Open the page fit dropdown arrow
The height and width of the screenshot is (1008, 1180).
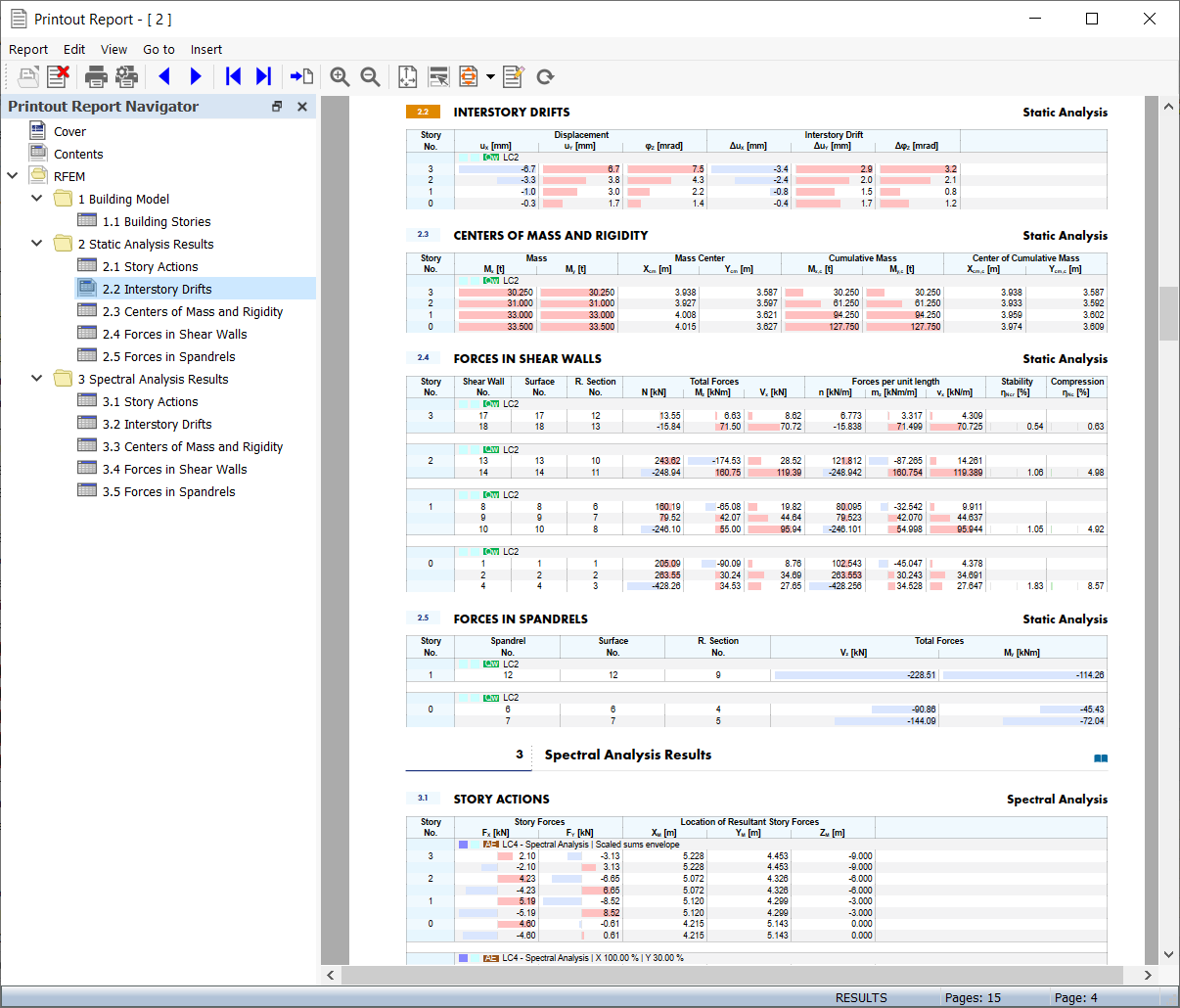pos(490,76)
